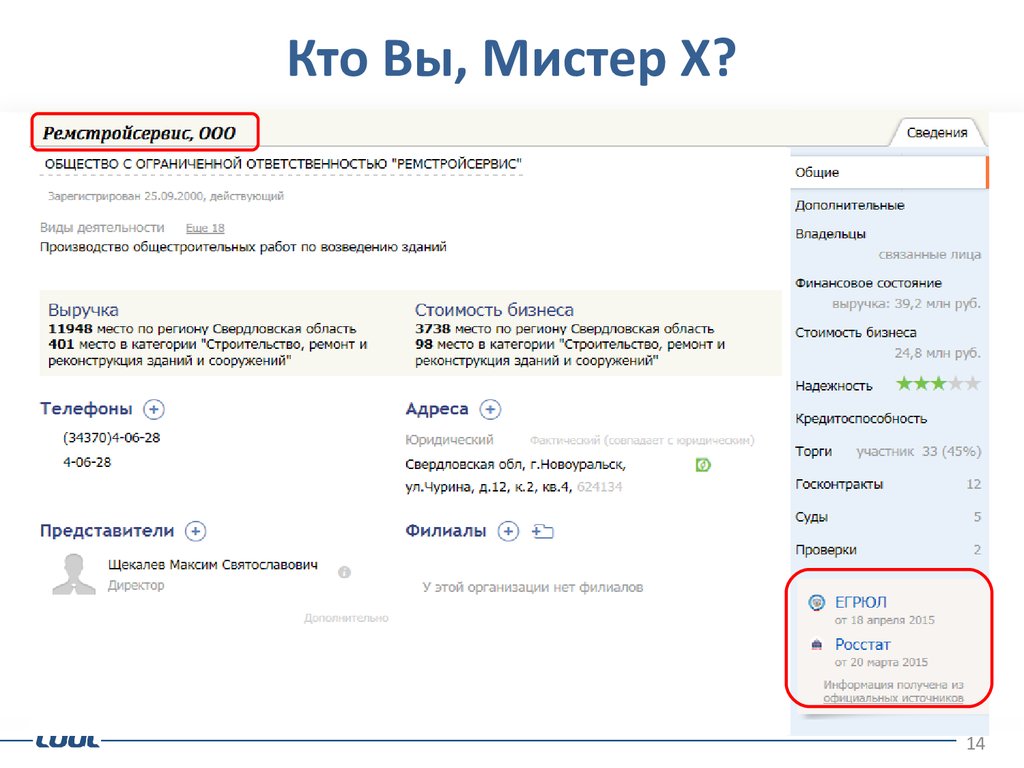Click the Надежность star rating
Image resolution: width=1024 pixels, height=768 pixels.
pyautogui.click(x=937, y=384)
